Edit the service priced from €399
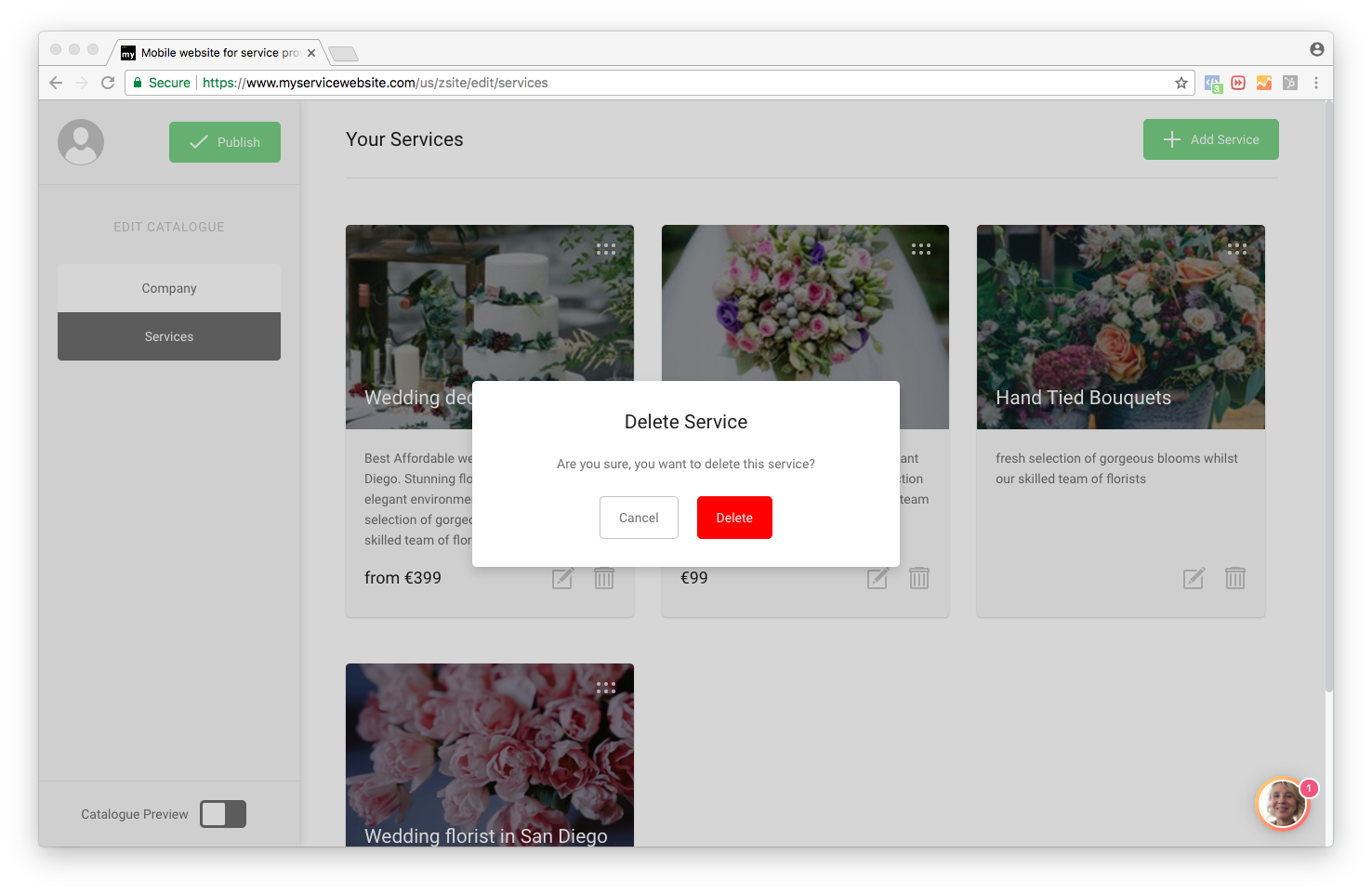The width and height of the screenshot is (1372, 893). (x=562, y=578)
